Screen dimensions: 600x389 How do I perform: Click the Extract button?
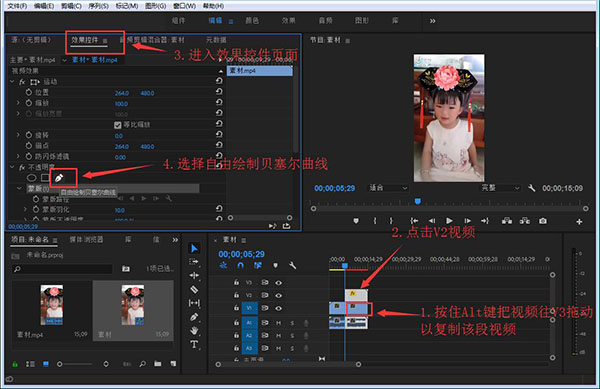[x=525, y=221]
